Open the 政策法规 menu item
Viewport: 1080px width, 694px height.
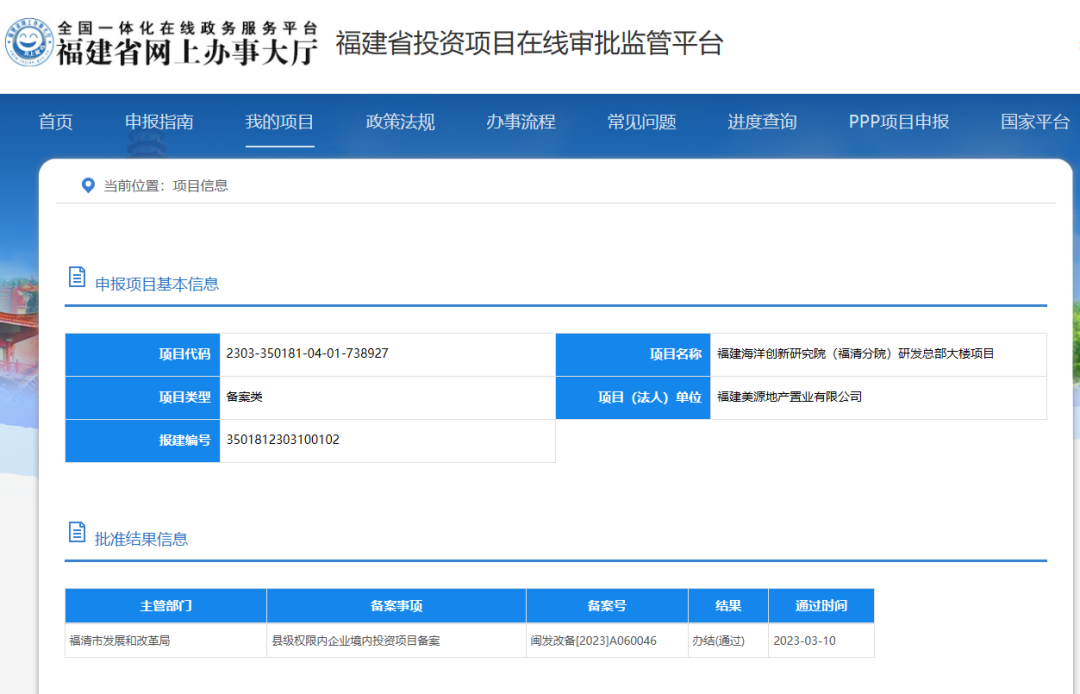point(400,122)
